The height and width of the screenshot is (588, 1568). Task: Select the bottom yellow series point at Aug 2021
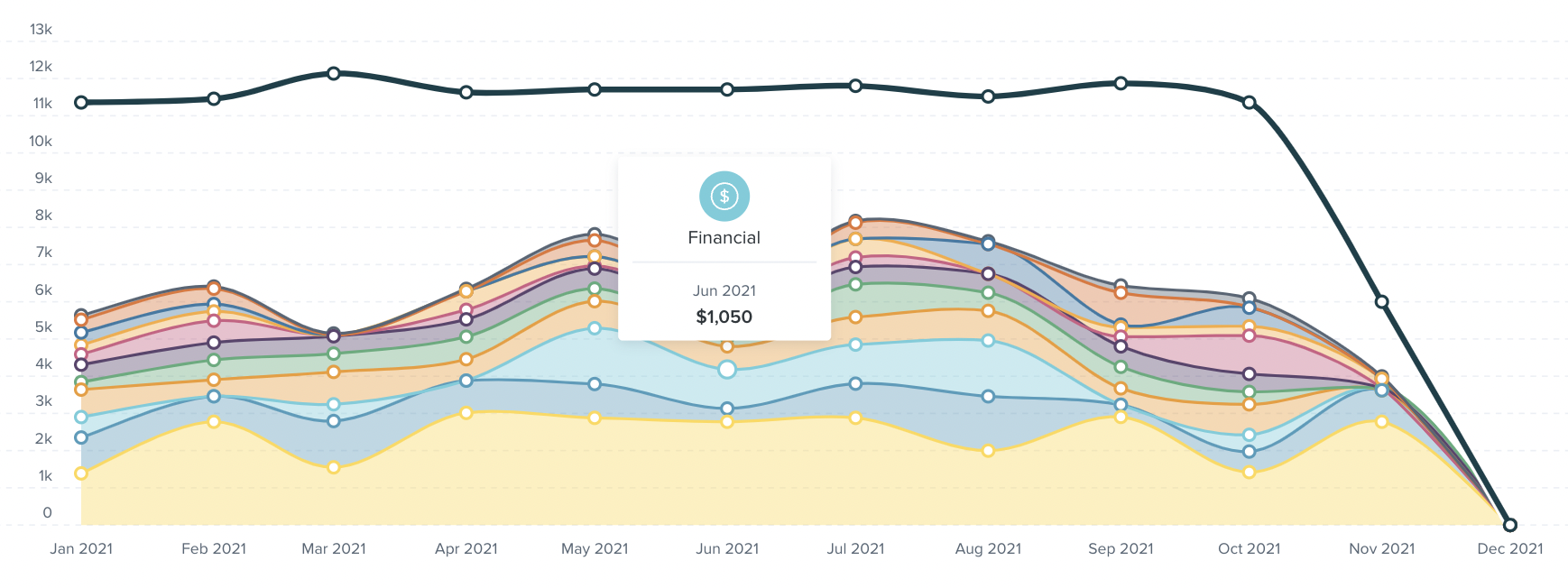988,451
